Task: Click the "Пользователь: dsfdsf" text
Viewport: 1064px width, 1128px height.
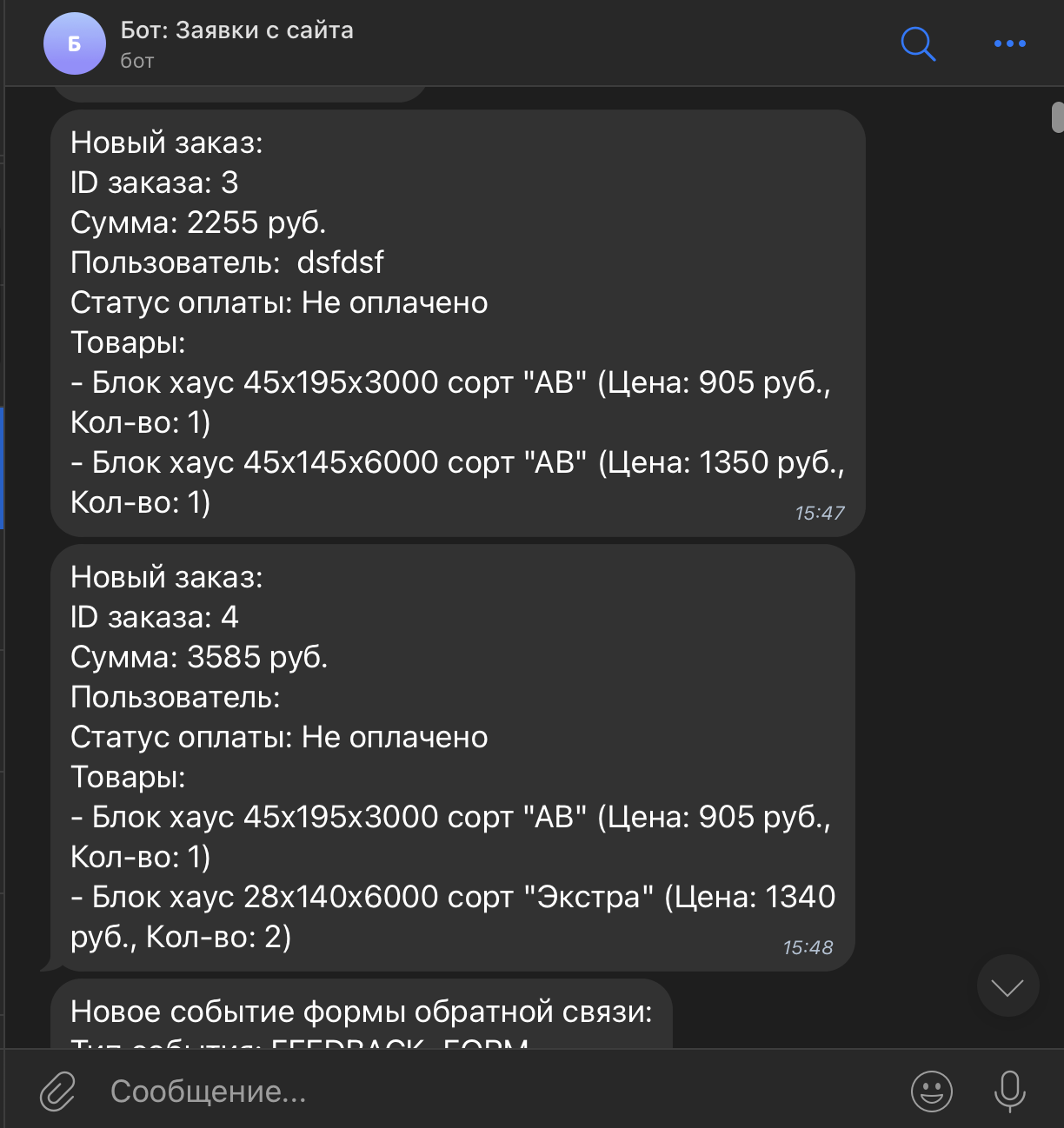Action: 227,262
